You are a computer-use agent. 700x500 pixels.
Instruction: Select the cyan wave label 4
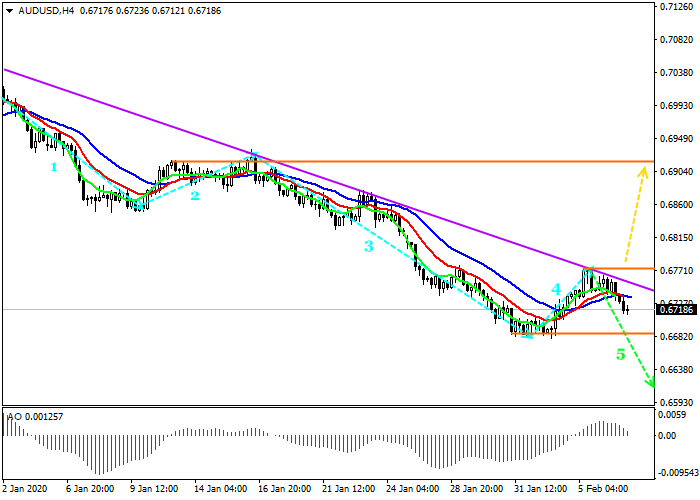556,290
